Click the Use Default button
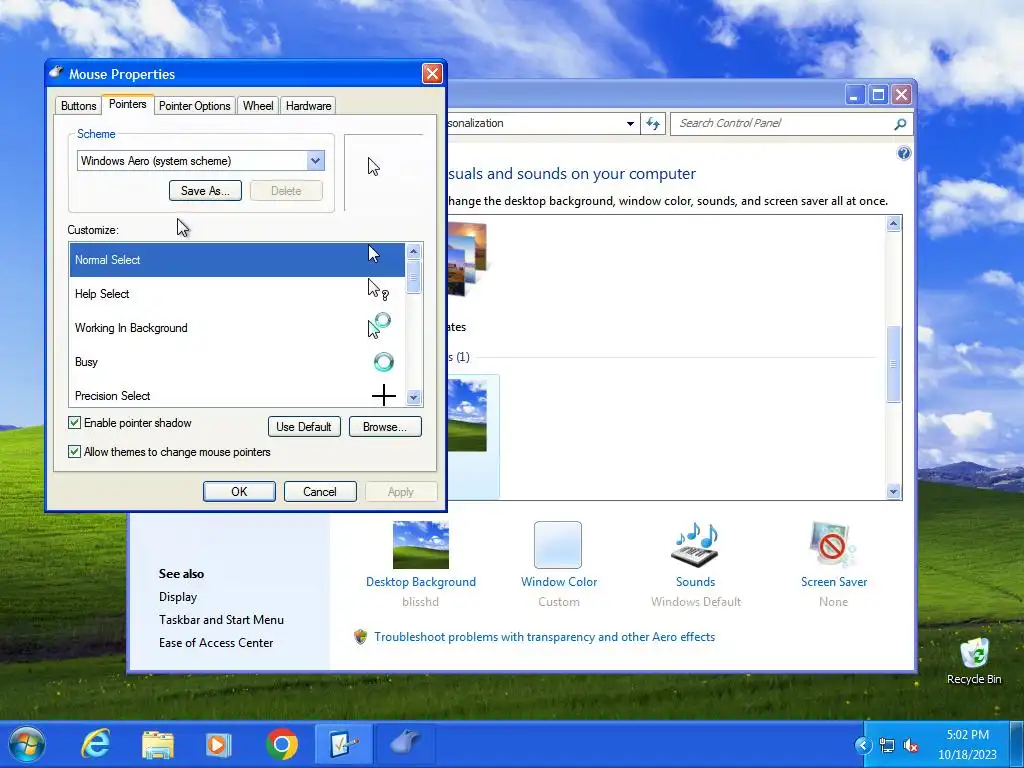Screen dimensions: 1024x768 (x=304, y=426)
